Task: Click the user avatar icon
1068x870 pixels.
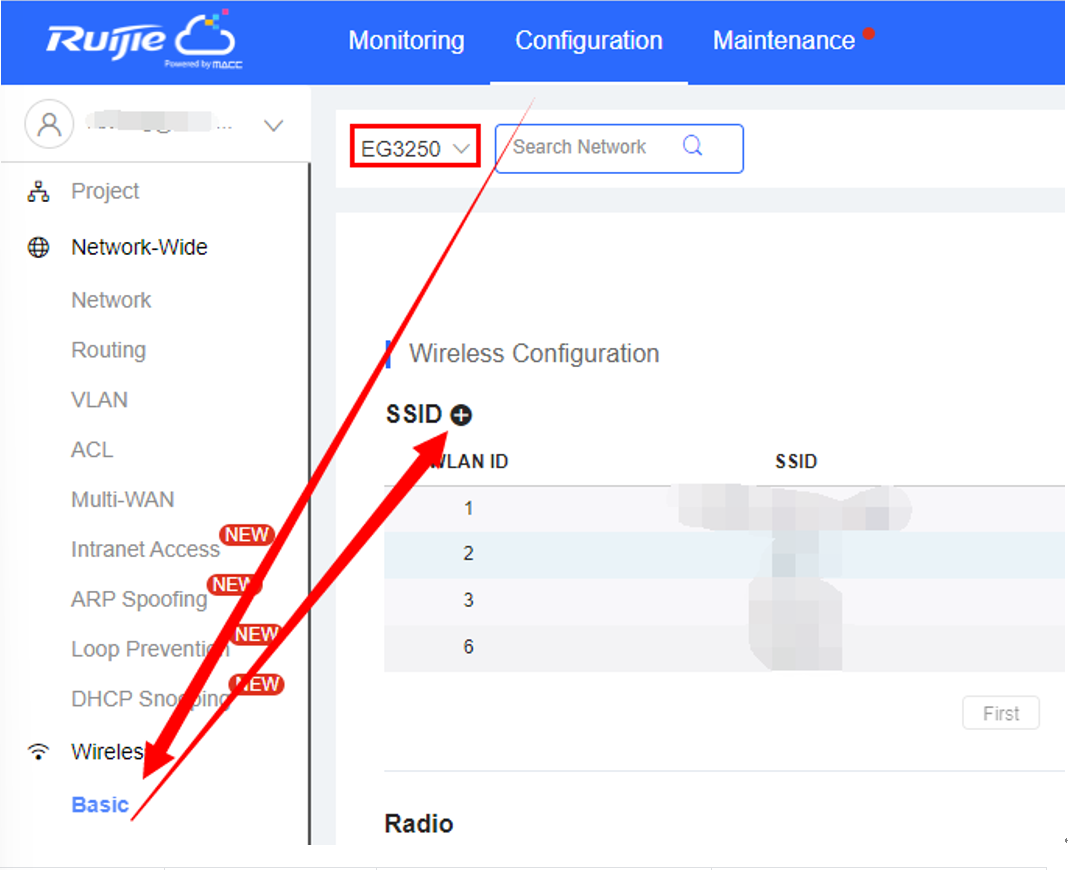Action: (49, 124)
